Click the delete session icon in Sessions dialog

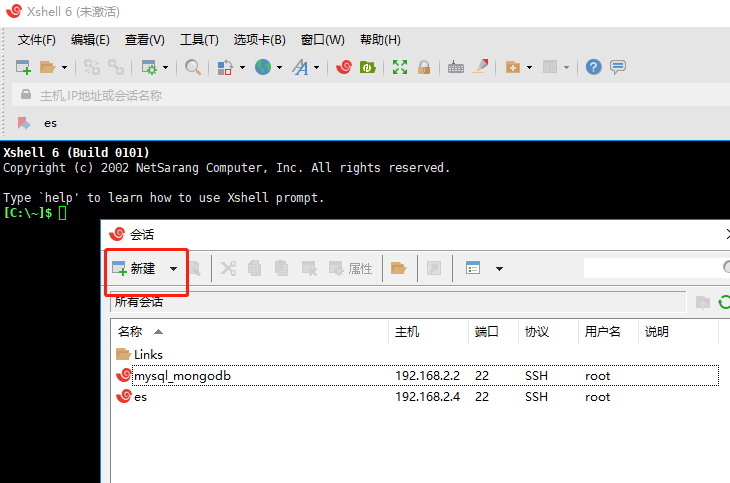coord(309,268)
